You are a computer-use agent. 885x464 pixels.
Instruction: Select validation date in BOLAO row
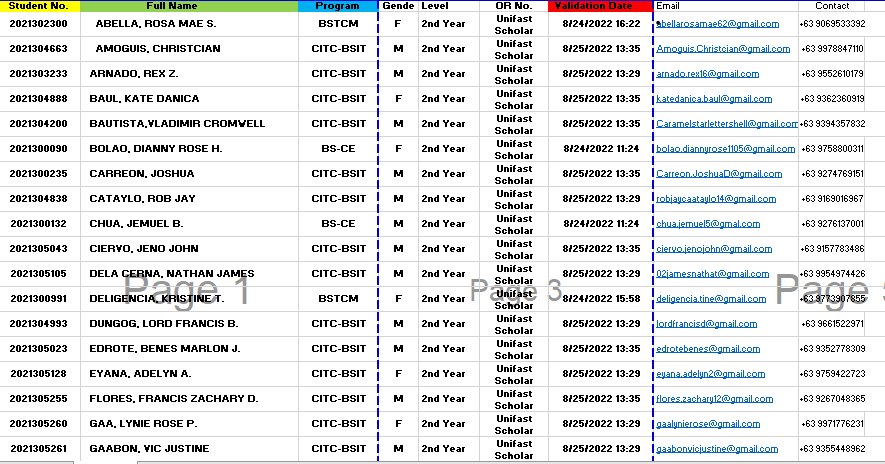point(601,149)
